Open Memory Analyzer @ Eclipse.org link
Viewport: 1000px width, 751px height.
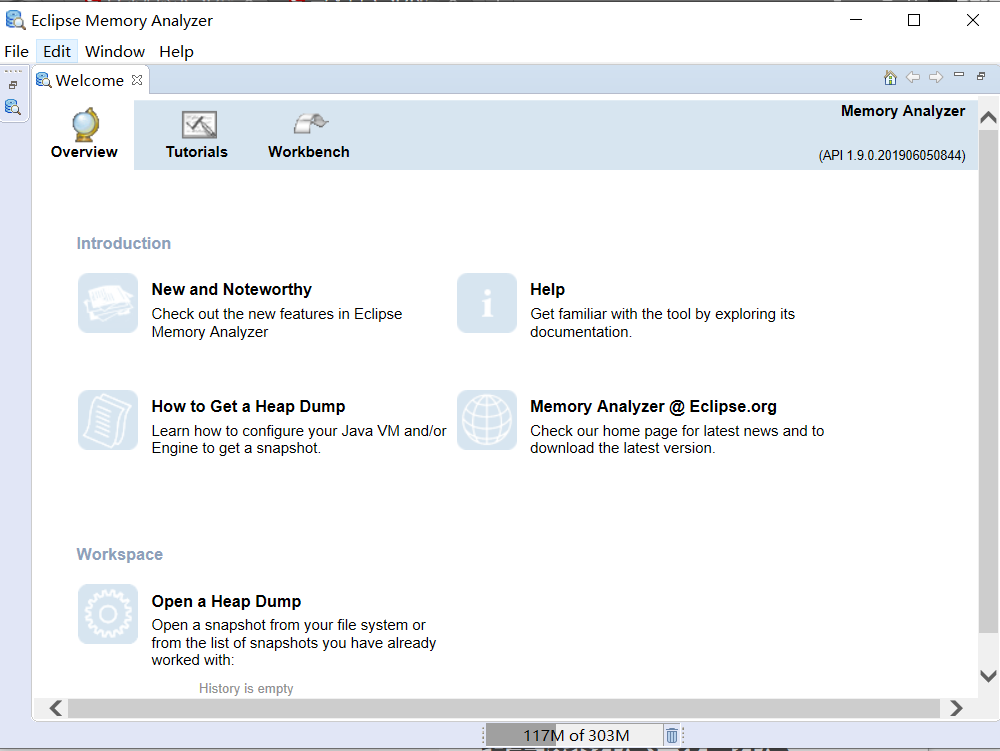[653, 406]
